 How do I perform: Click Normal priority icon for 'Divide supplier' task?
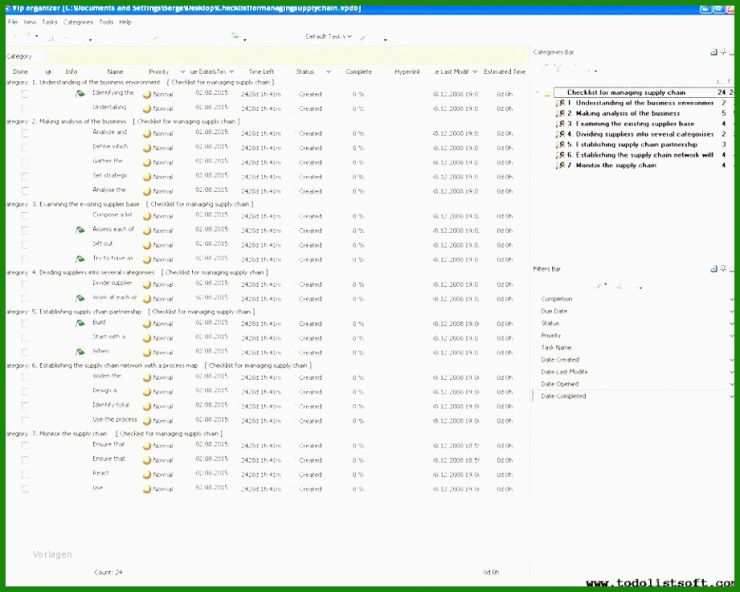(147, 285)
